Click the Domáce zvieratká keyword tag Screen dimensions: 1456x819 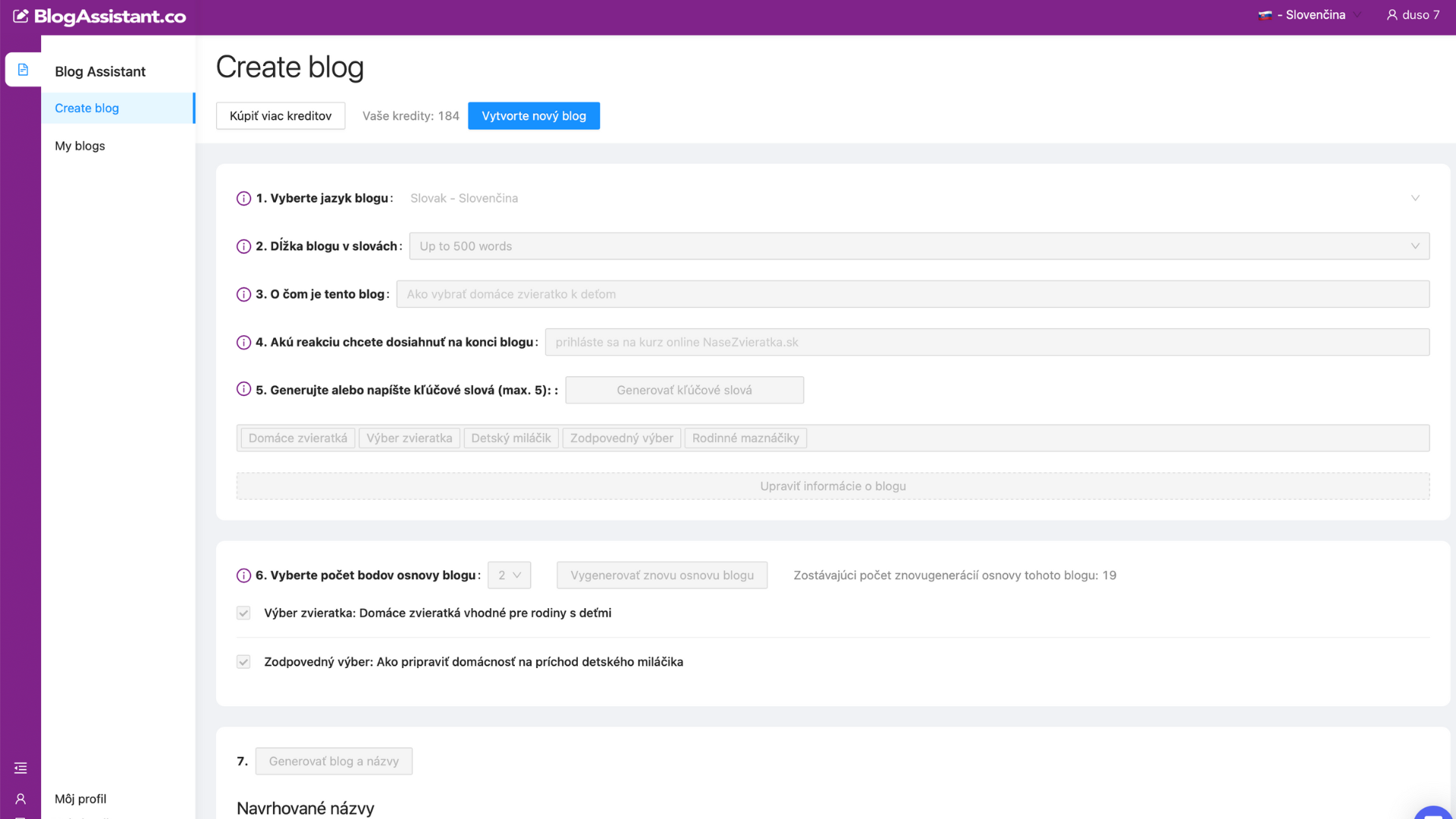point(297,438)
